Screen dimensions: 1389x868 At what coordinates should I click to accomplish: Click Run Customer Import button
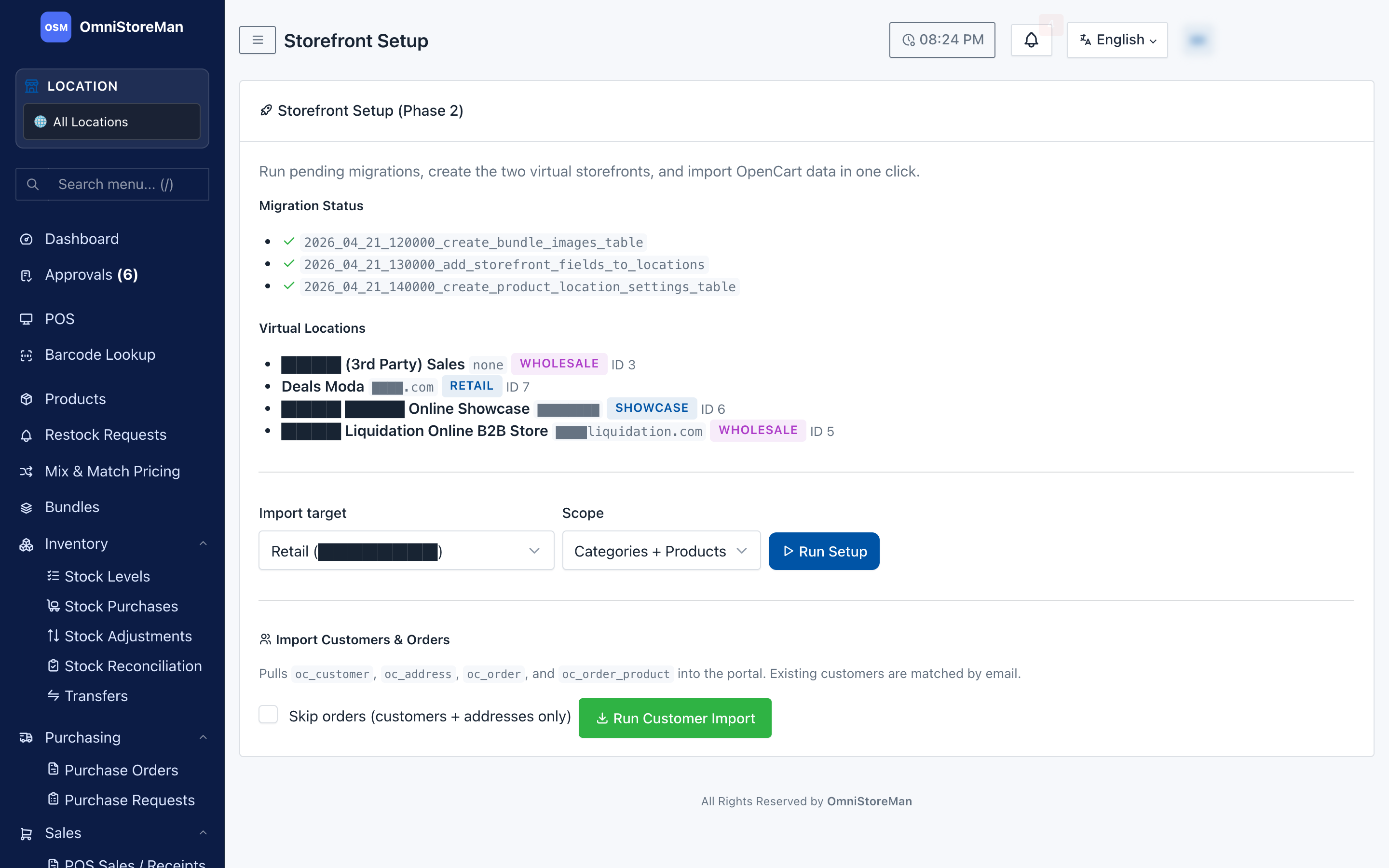click(675, 718)
